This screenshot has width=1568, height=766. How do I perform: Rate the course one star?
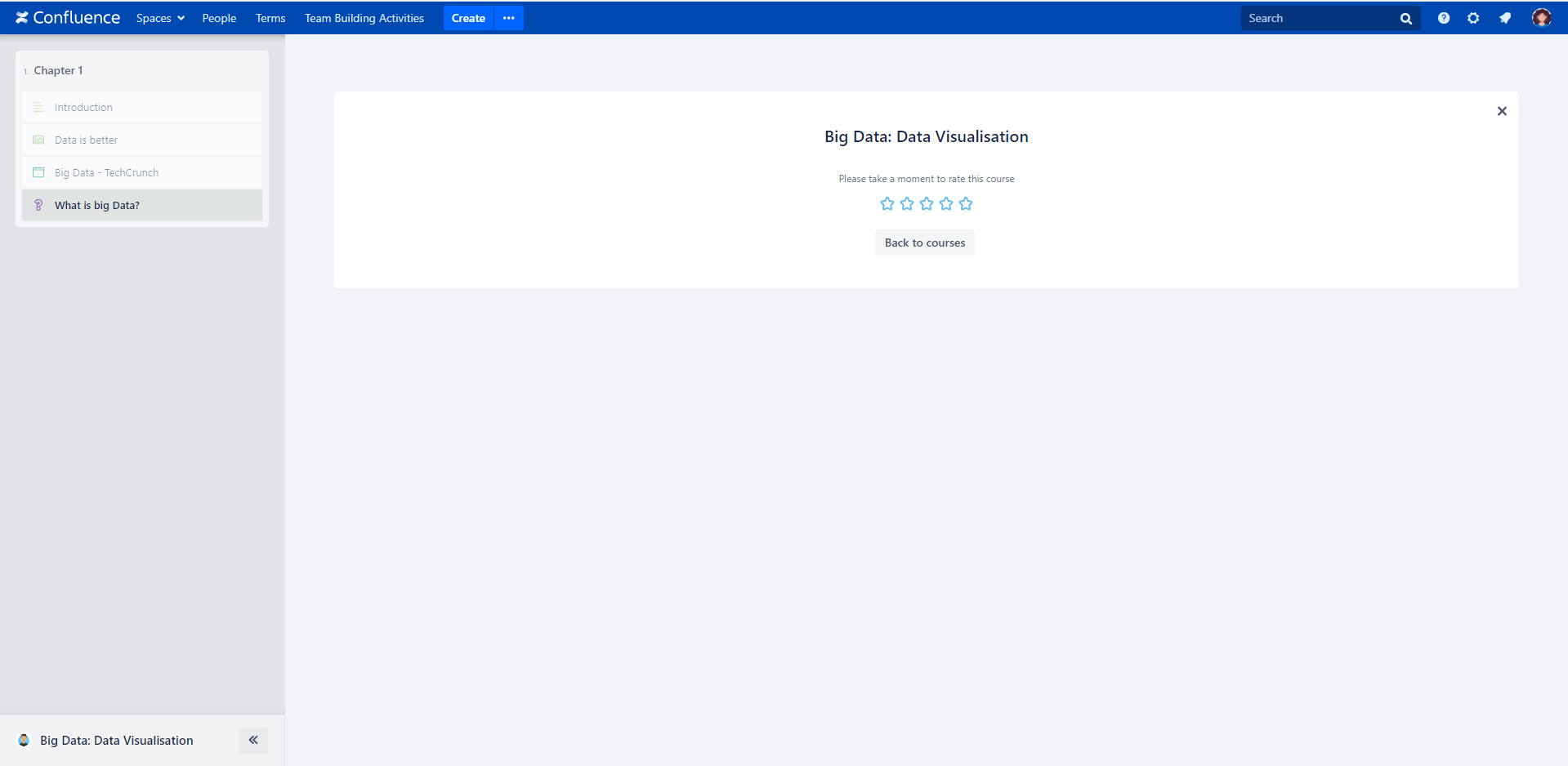click(887, 203)
